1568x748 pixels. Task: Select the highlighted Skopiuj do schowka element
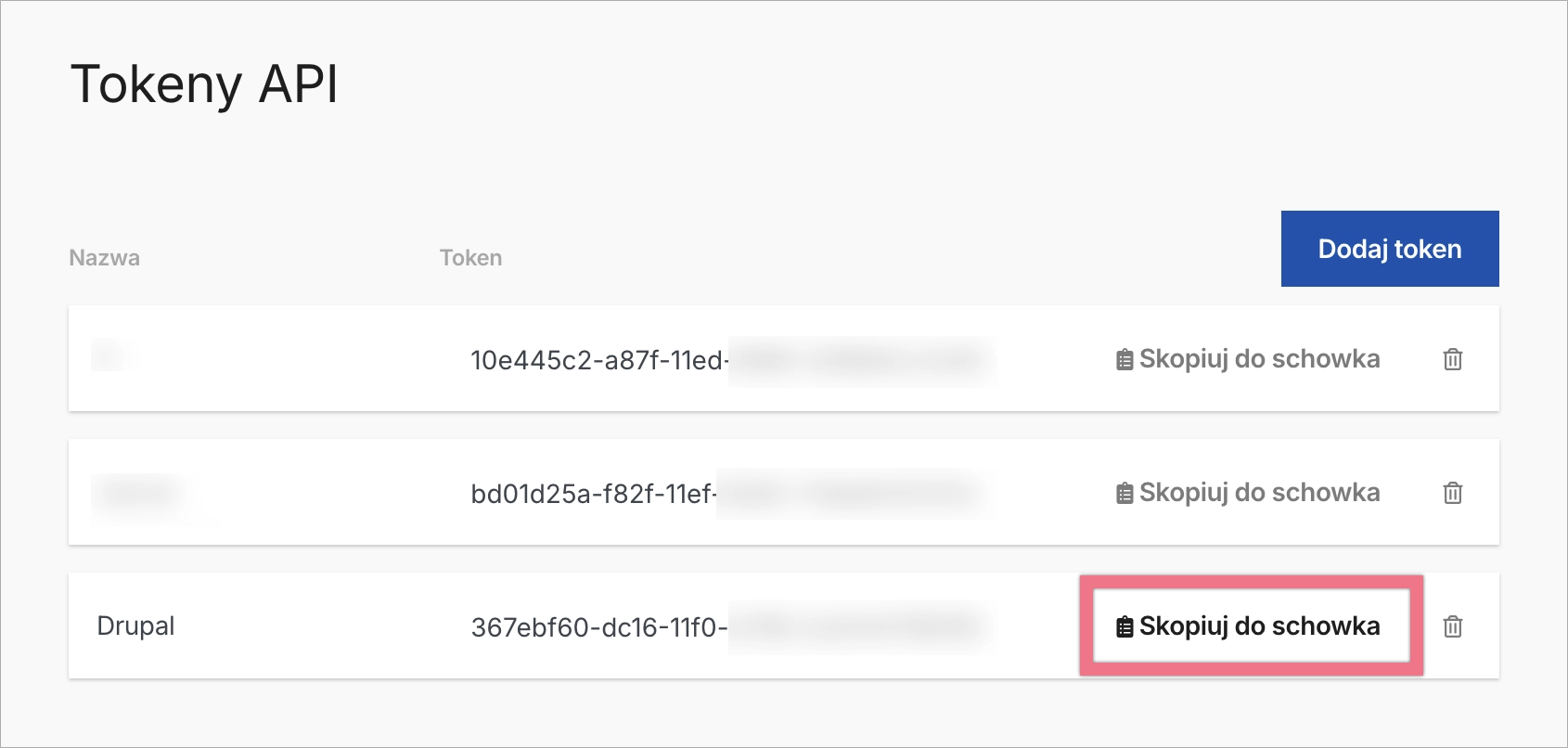point(1251,626)
